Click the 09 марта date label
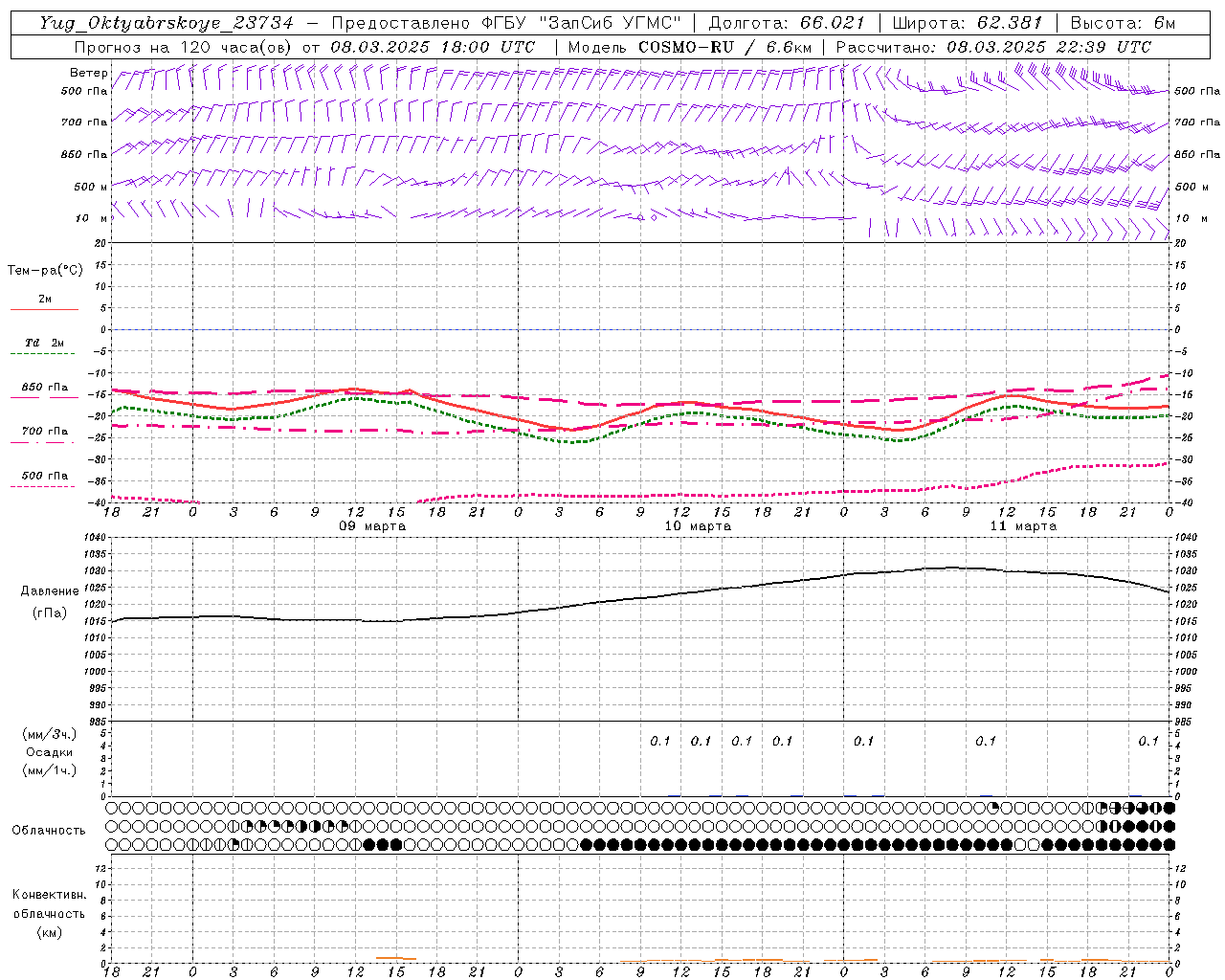This screenshot has width=1225, height=980. click(x=372, y=526)
